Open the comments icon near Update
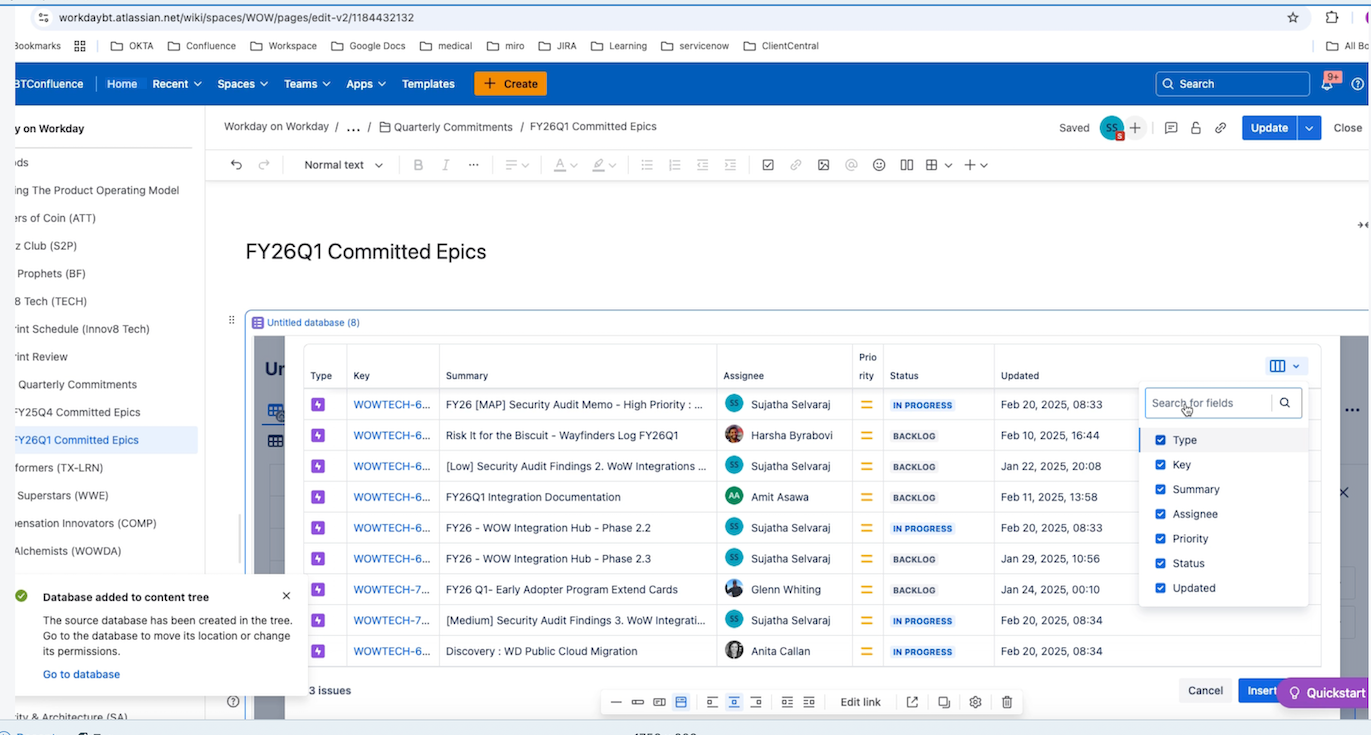 coord(1171,128)
